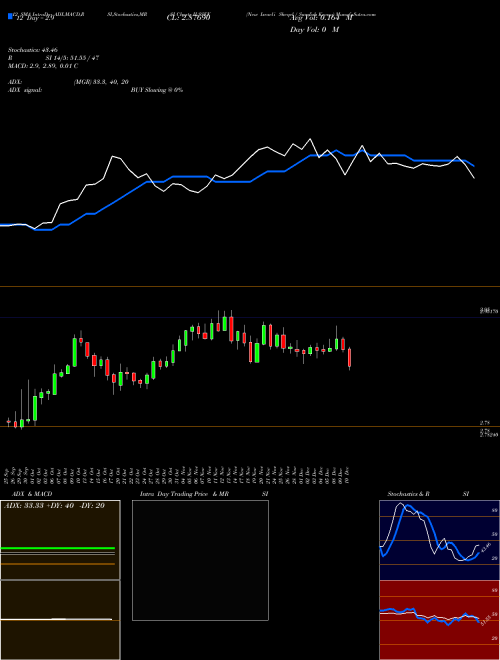Click the 'Intra Day Trading Price & MR' heading

(184, 494)
